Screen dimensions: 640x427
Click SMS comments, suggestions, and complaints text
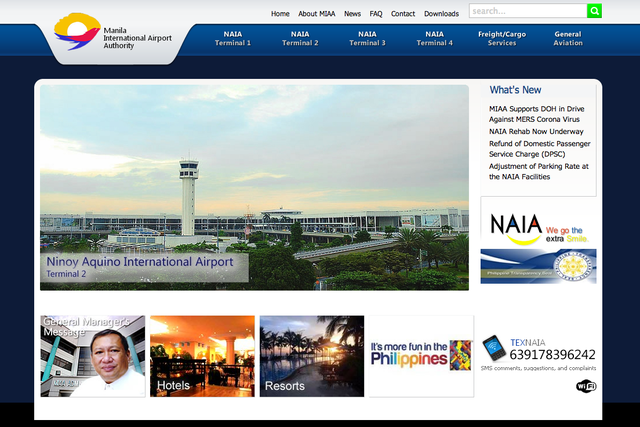coord(538,368)
